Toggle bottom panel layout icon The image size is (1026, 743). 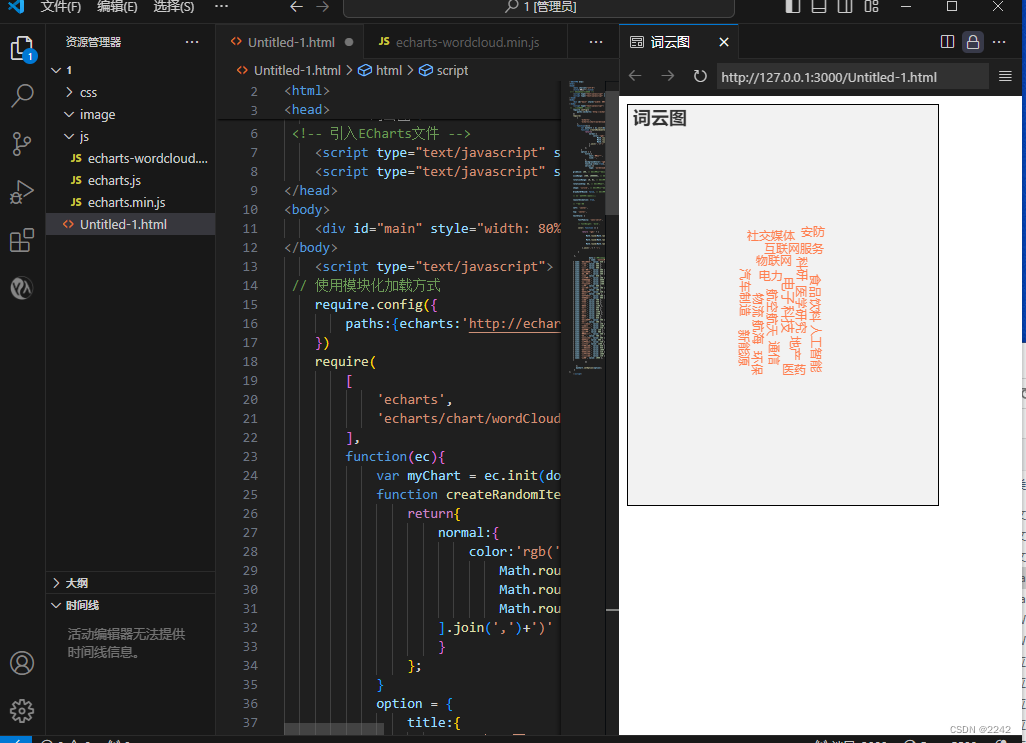[x=819, y=7]
